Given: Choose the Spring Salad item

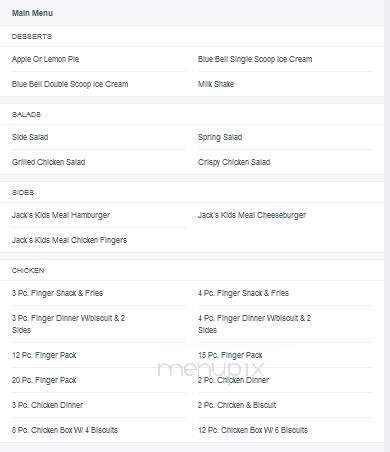Looking at the screenshot, I should [220, 137].
